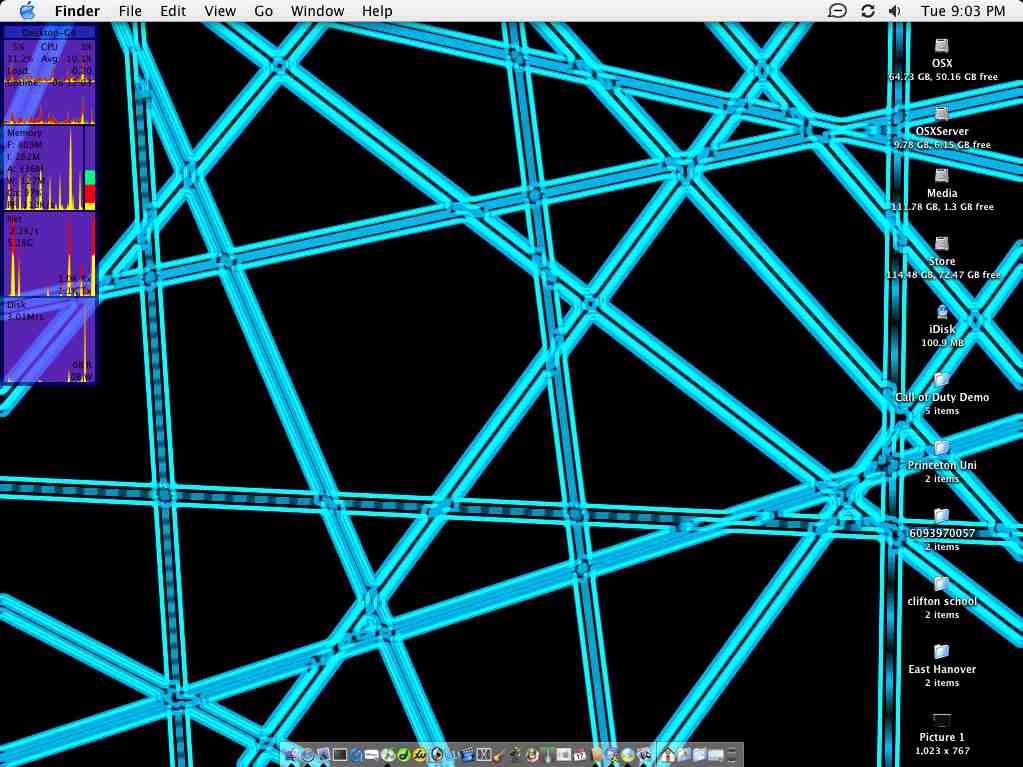Open Dreamweaver from the dock
Image resolution: width=1023 pixels, height=767 pixels.
point(403,755)
